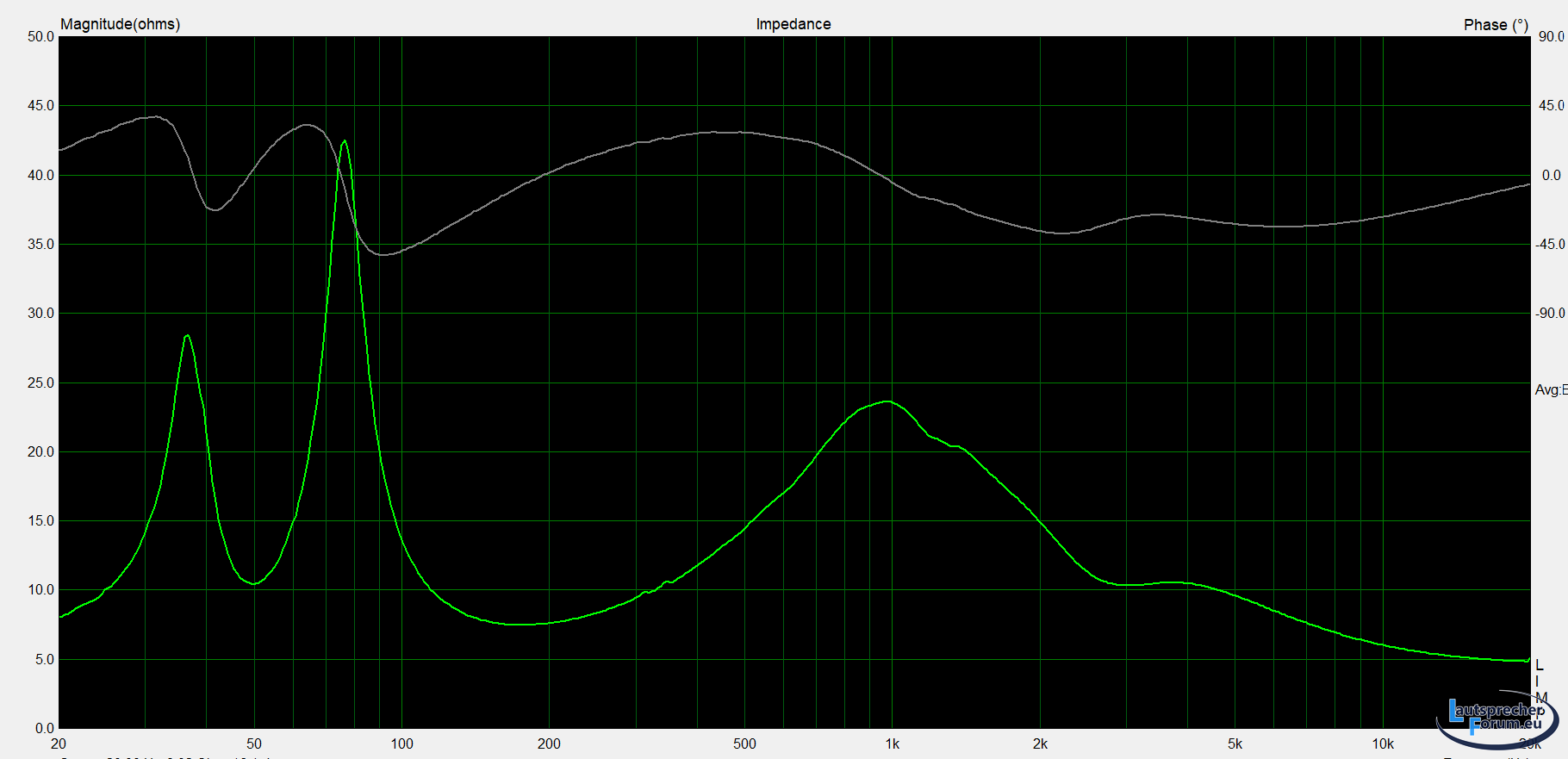Image resolution: width=1568 pixels, height=759 pixels.
Task: Click the -90.0 phase axis tick label
Action: tap(1549, 314)
